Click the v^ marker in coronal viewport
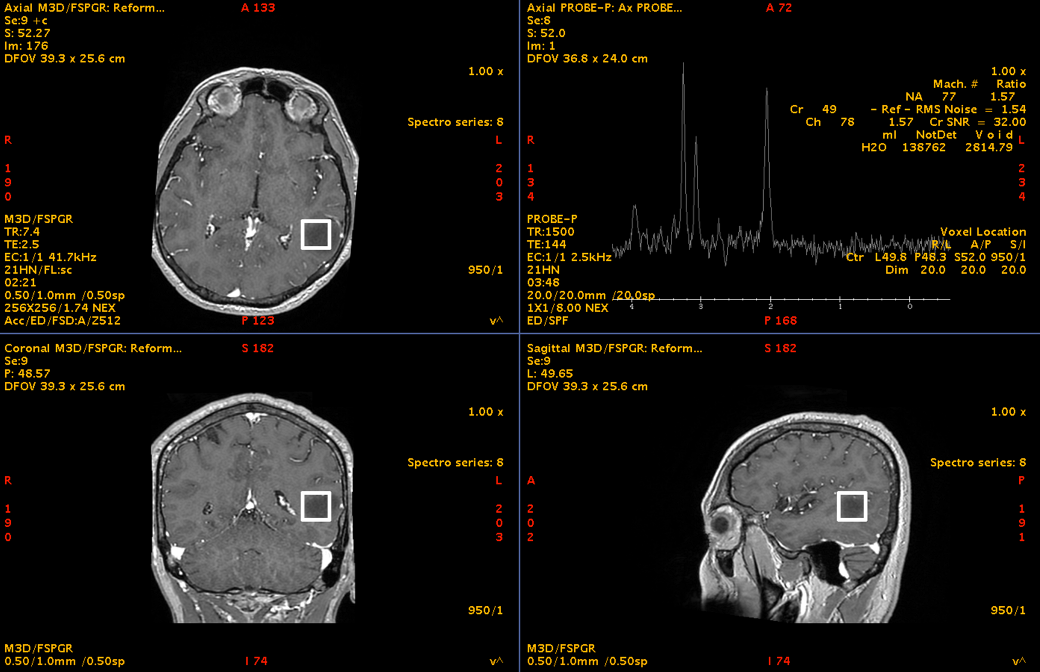The image size is (1040, 672). pyautogui.click(x=495, y=661)
